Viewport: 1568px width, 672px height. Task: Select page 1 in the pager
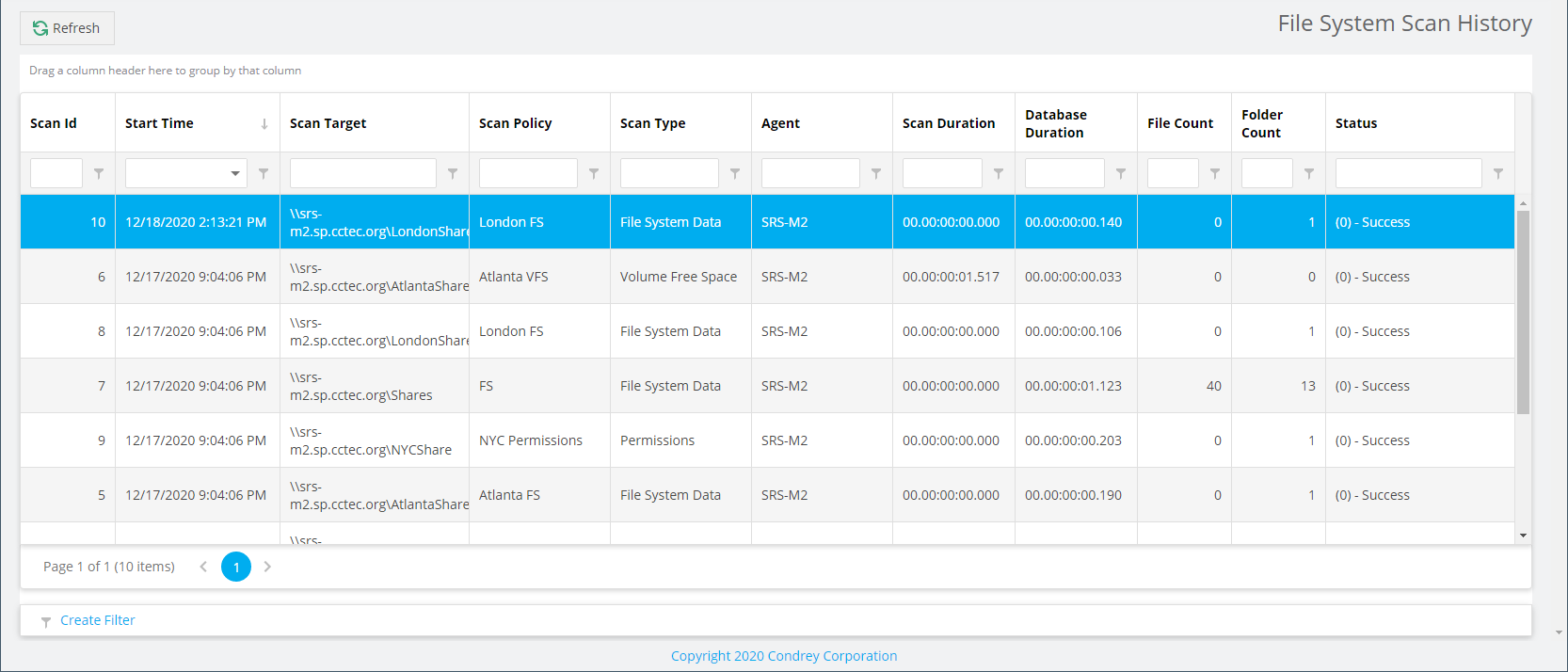pyautogui.click(x=236, y=567)
